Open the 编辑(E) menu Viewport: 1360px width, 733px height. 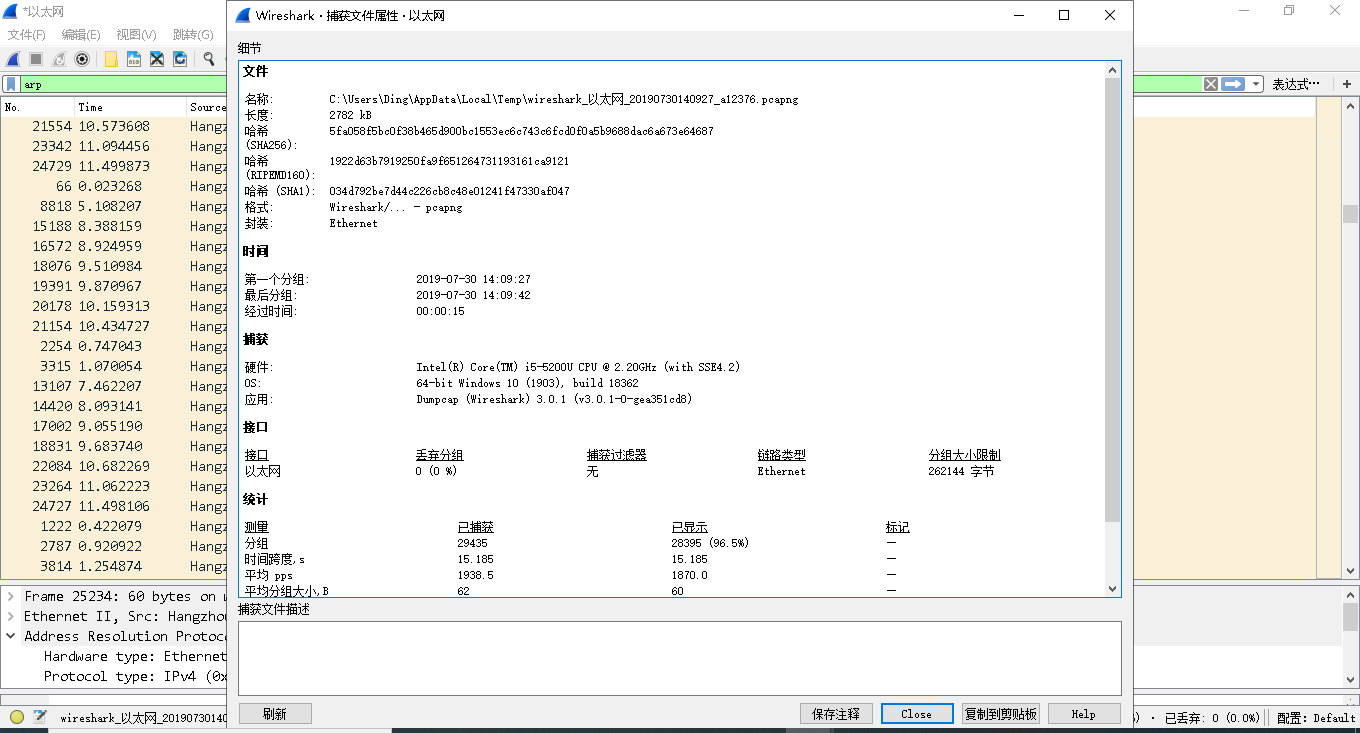(81, 34)
